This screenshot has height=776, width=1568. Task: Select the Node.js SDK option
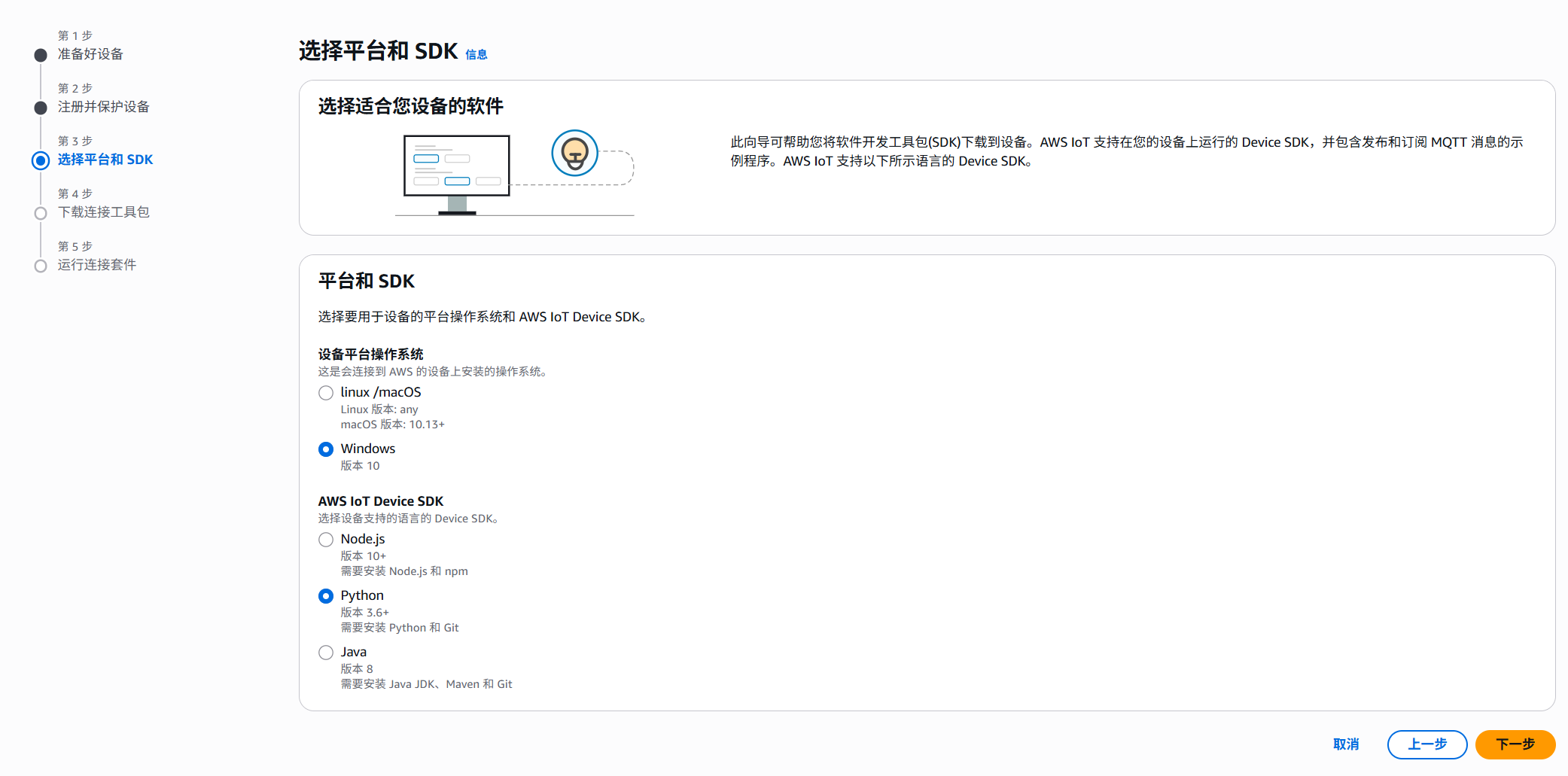tap(326, 540)
